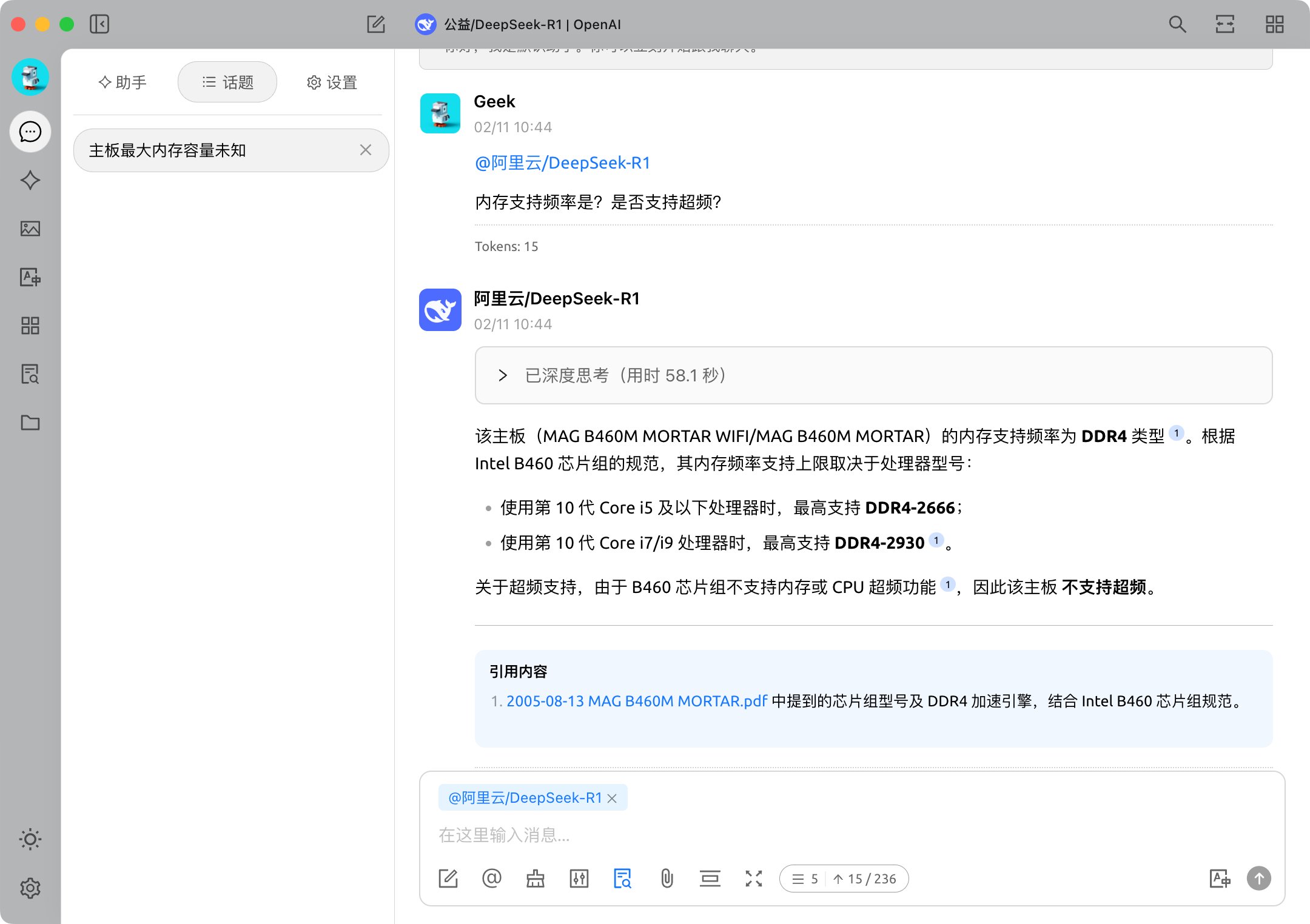Open the sliders settings icon in input toolbar

[x=579, y=879]
